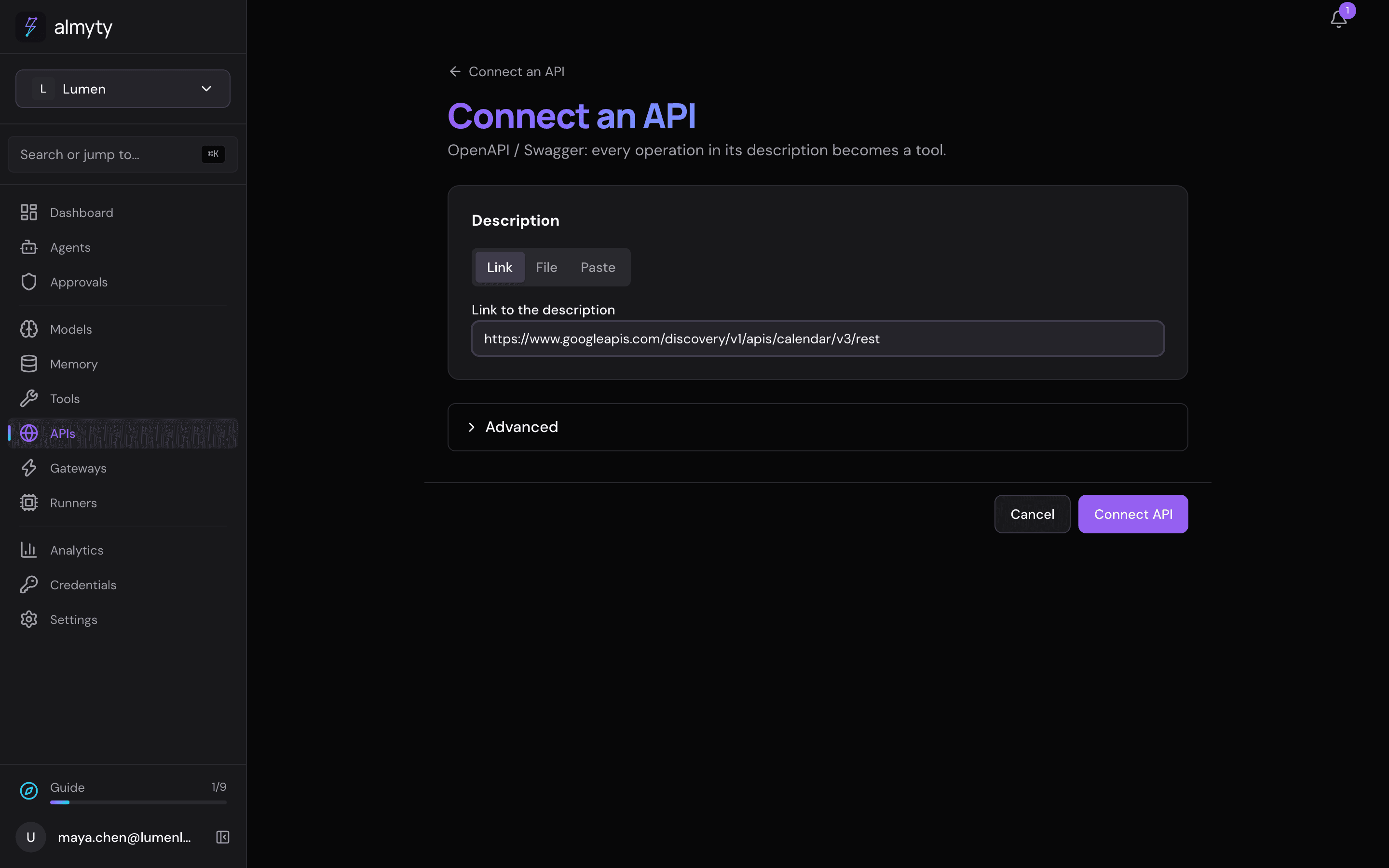Open the Lumen workspace dropdown
The width and height of the screenshot is (1389, 868).
123,89
